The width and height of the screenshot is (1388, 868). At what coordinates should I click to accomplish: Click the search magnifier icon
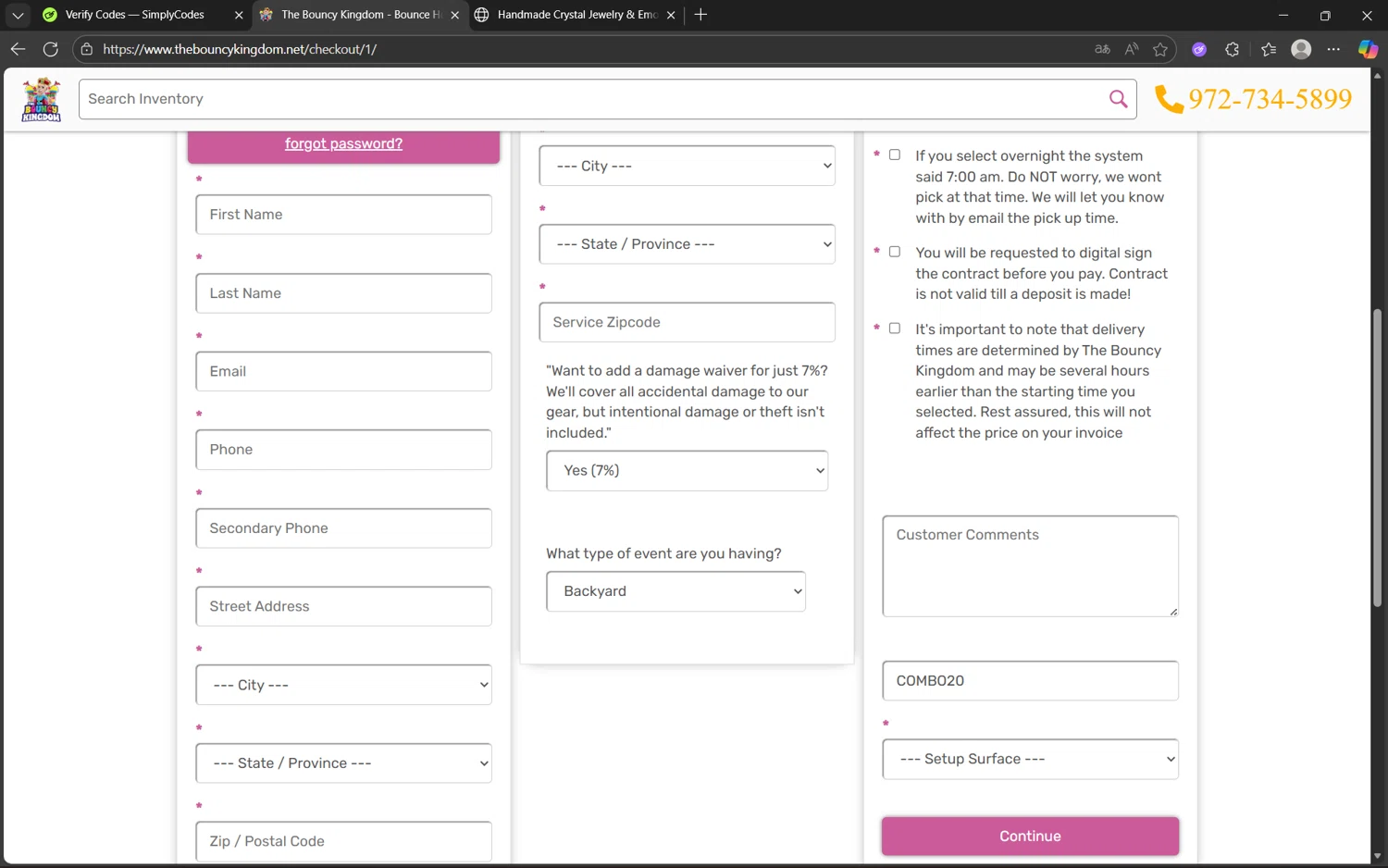pos(1118,99)
